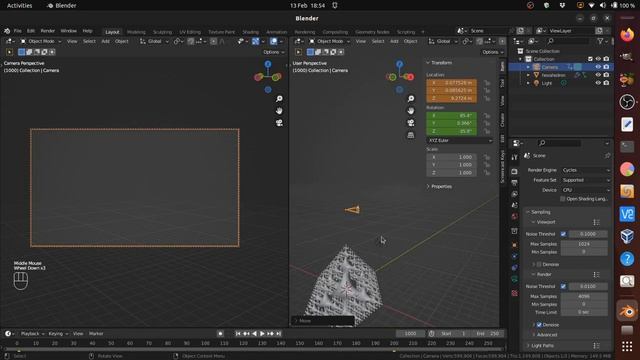Toggle the Viewport Noise Threshold checkbox
This screenshot has width=640, height=360.
click(563, 234)
